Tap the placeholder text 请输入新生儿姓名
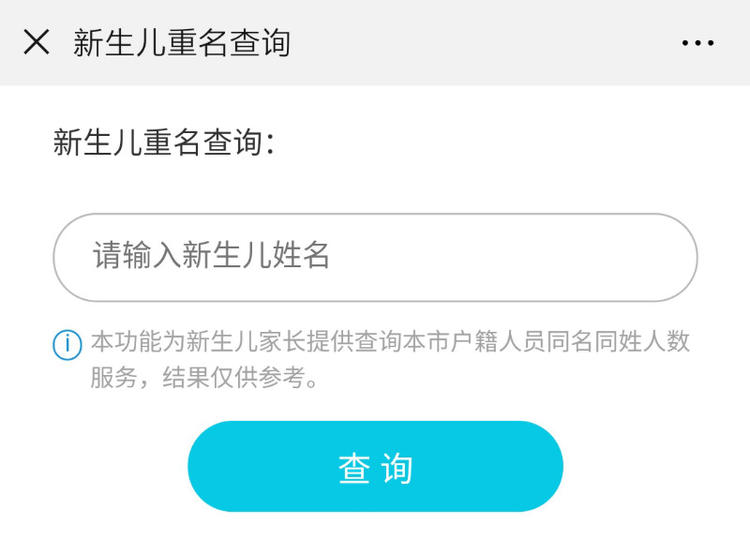 coord(211,255)
